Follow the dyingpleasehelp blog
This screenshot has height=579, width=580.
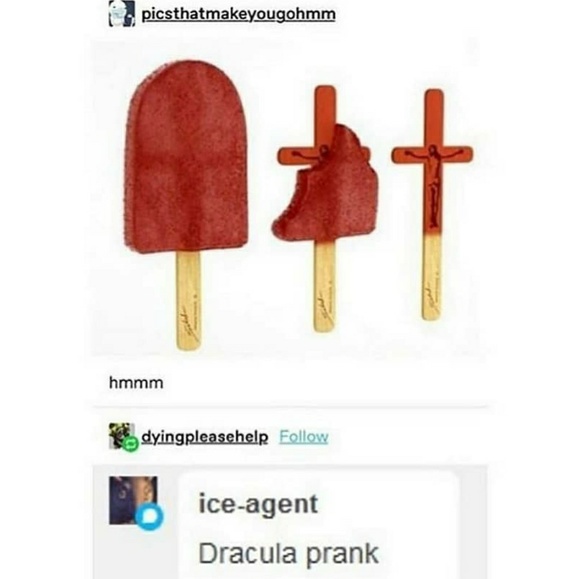pyautogui.click(x=304, y=437)
